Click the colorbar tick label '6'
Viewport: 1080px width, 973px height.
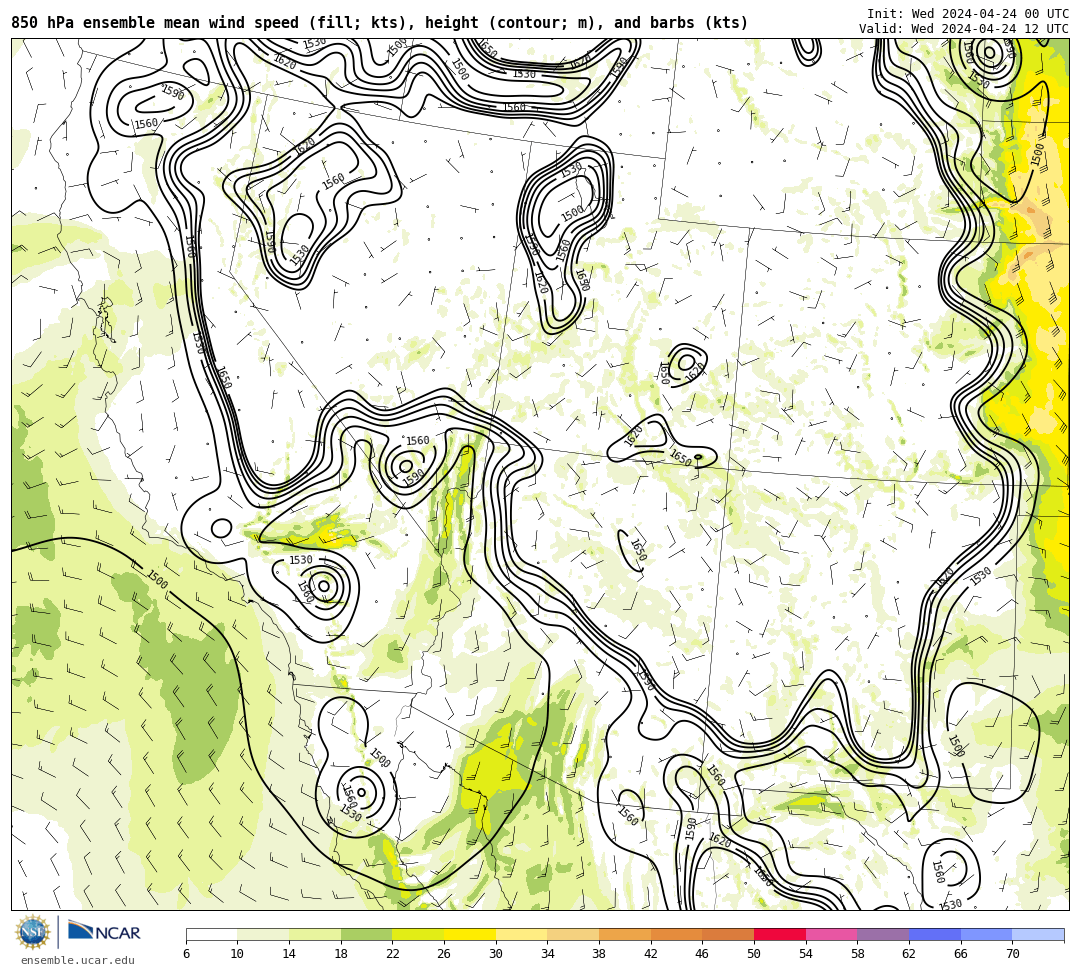(x=186, y=954)
